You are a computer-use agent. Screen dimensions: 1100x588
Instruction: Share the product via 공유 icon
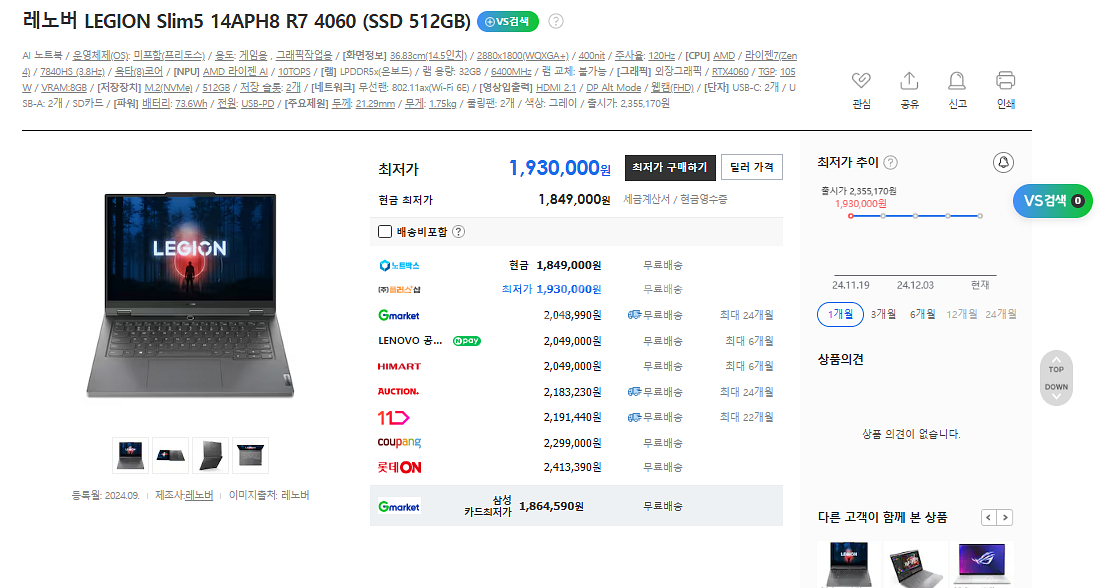pyautogui.click(x=909, y=81)
